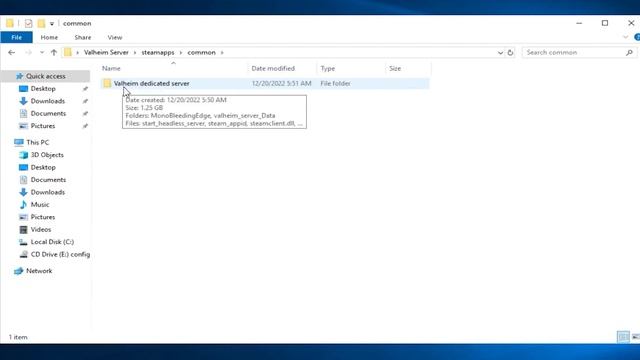640x360 pixels.
Task: Open the Music folder
Action: click(40, 204)
